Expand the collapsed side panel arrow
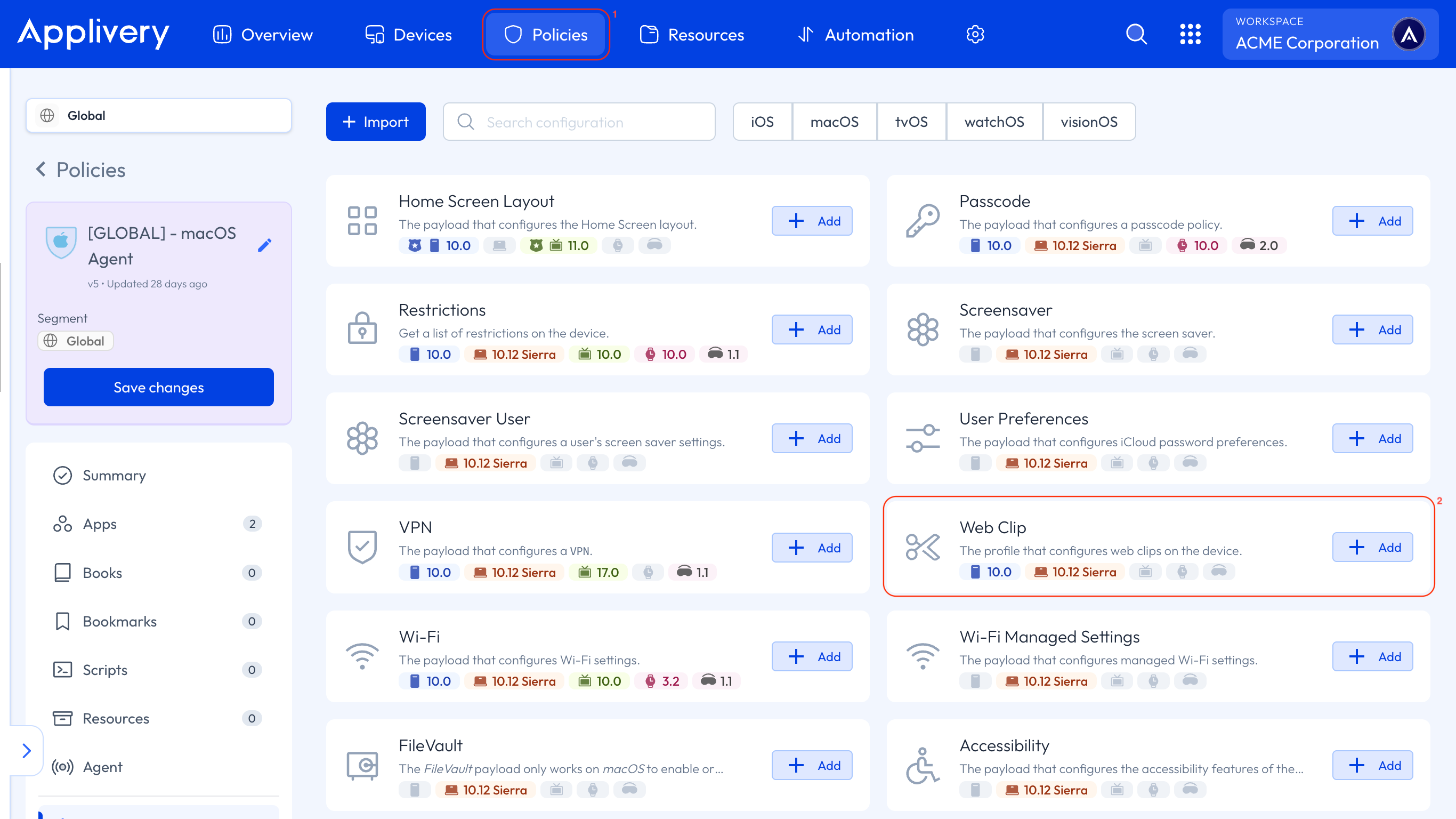Viewport: 1456px width, 819px height. pos(26,751)
